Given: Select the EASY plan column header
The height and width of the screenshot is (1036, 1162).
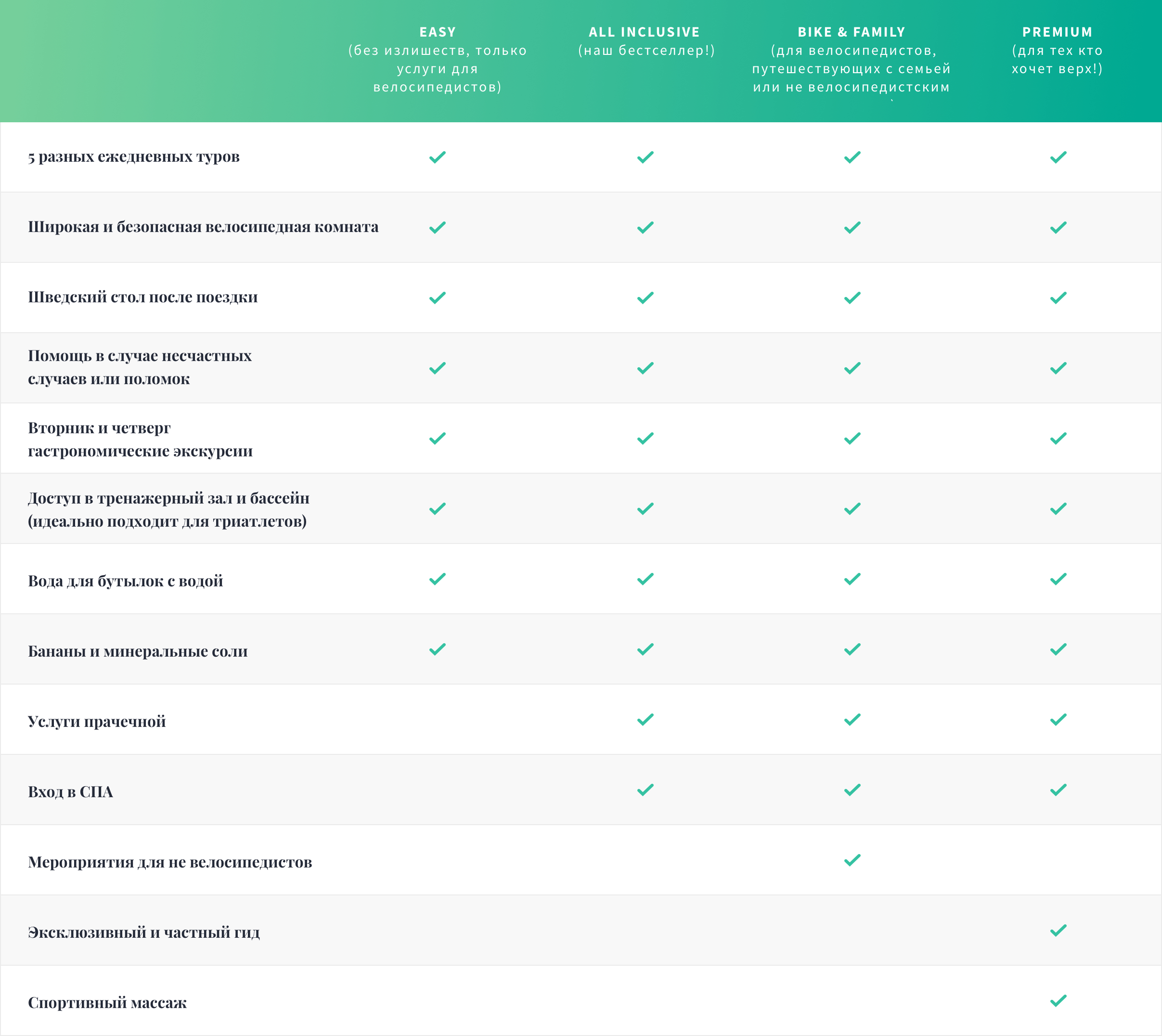Looking at the screenshot, I should [437, 59].
